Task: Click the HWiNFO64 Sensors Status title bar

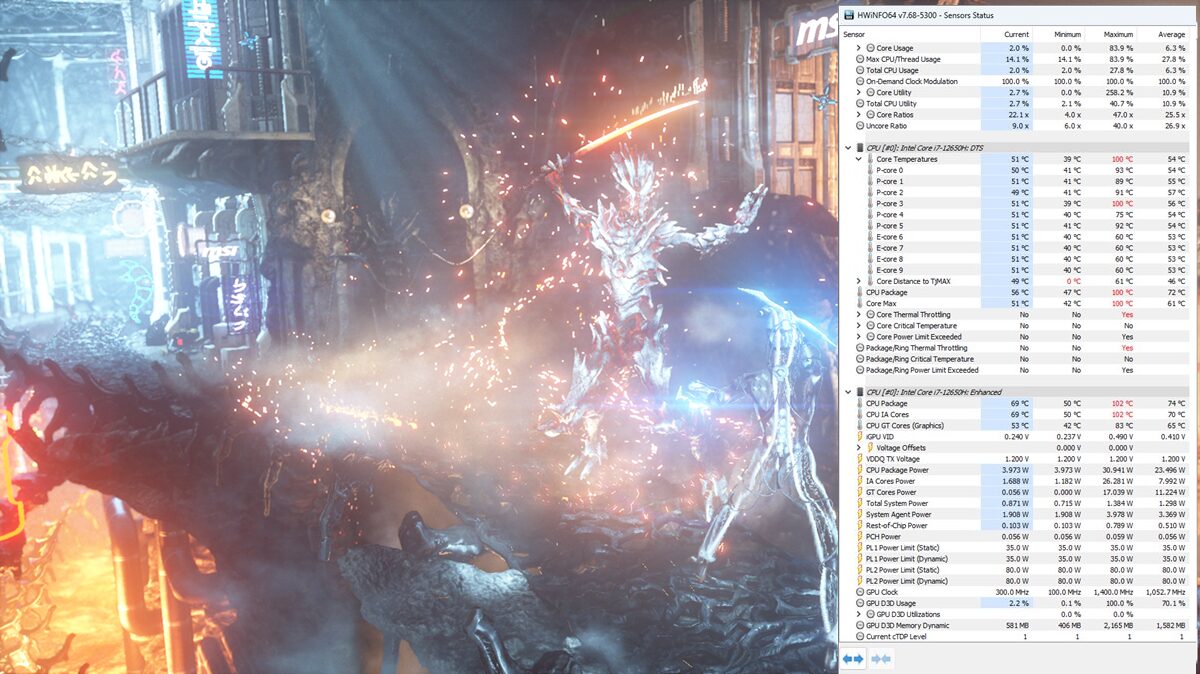Action: coord(1019,16)
